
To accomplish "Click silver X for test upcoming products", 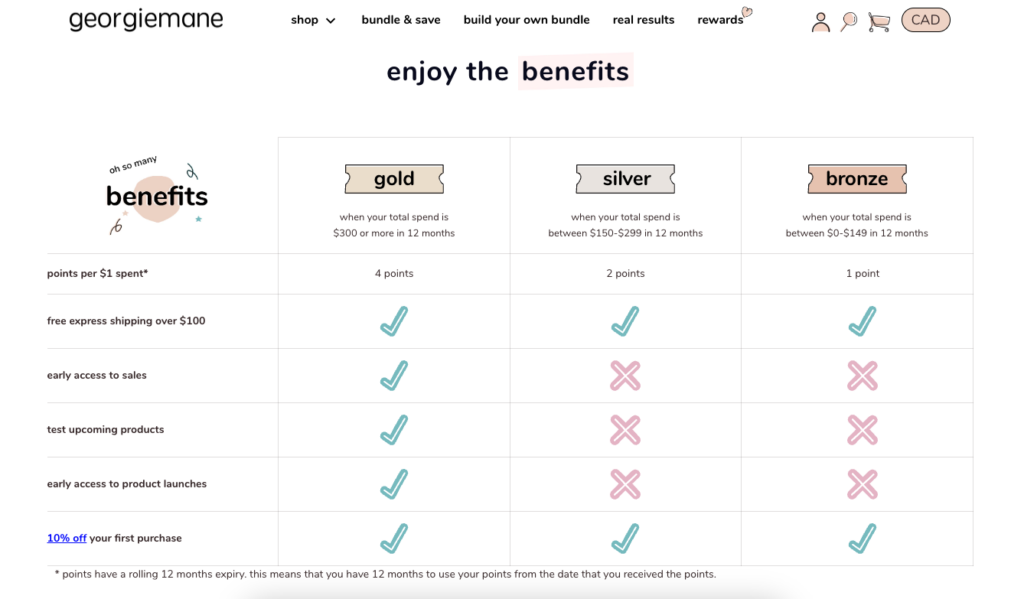I will click(x=626, y=430).
